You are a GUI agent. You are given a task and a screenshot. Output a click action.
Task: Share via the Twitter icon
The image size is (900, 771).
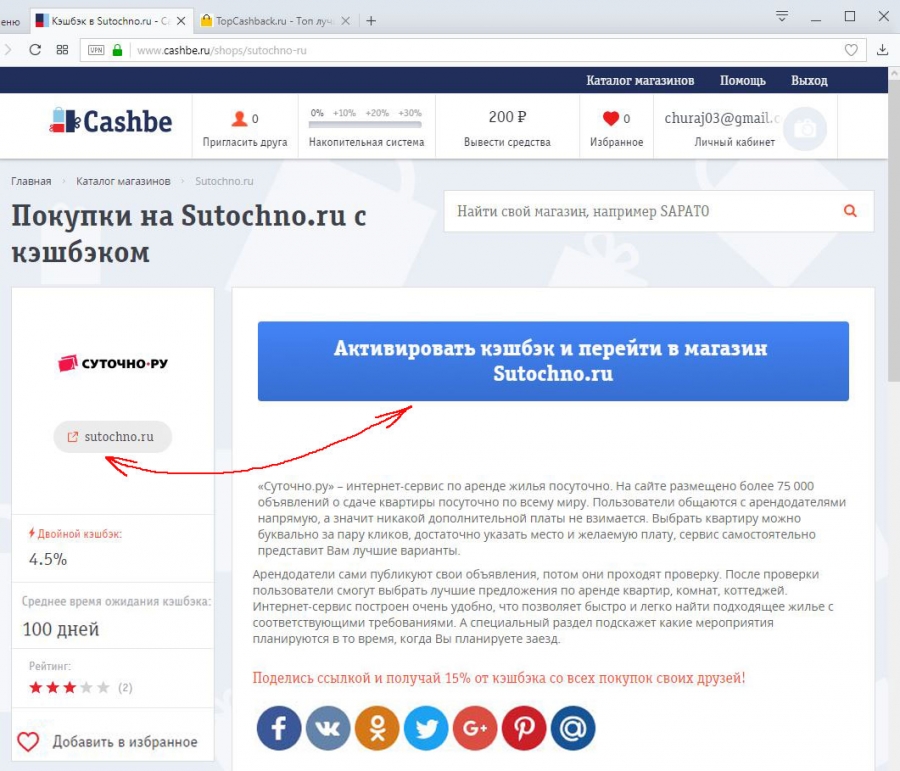click(426, 728)
